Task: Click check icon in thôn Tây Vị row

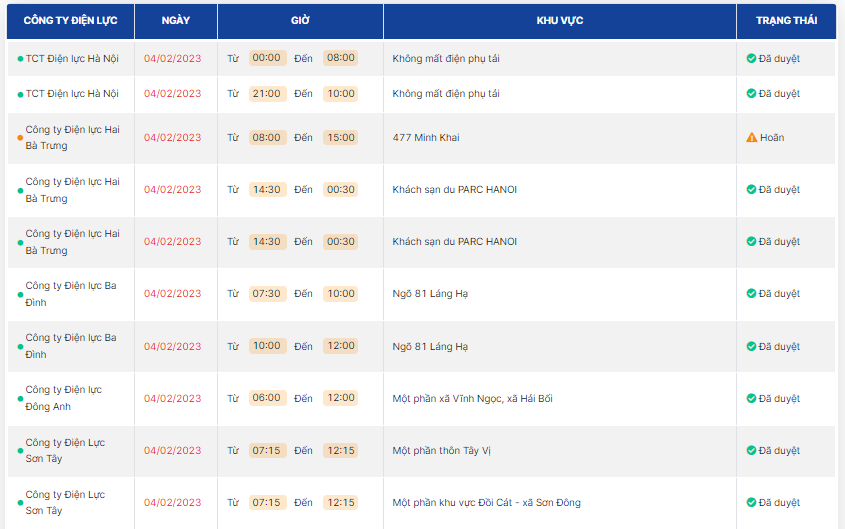Action: (751, 450)
